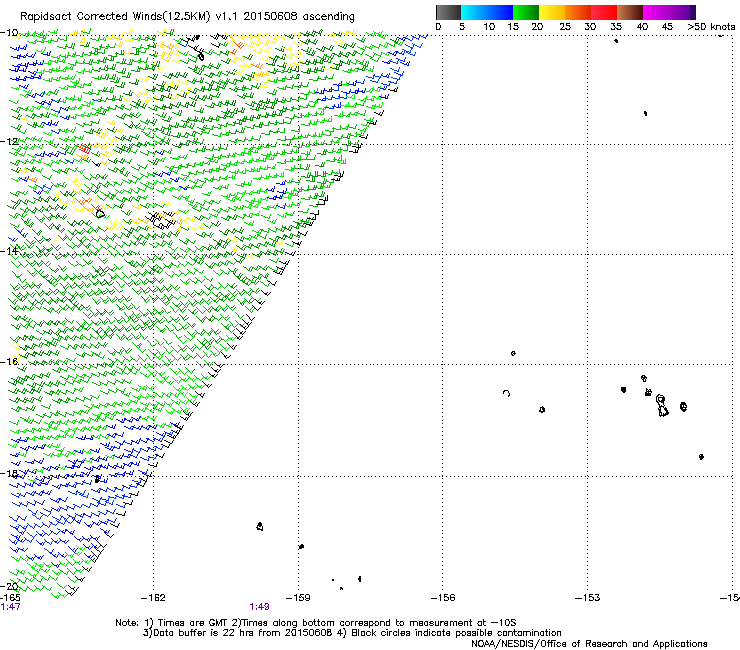The width and height of the screenshot is (740, 650).
Task: Click the cyan 5-10 knots color swatch
Action: (474, 12)
